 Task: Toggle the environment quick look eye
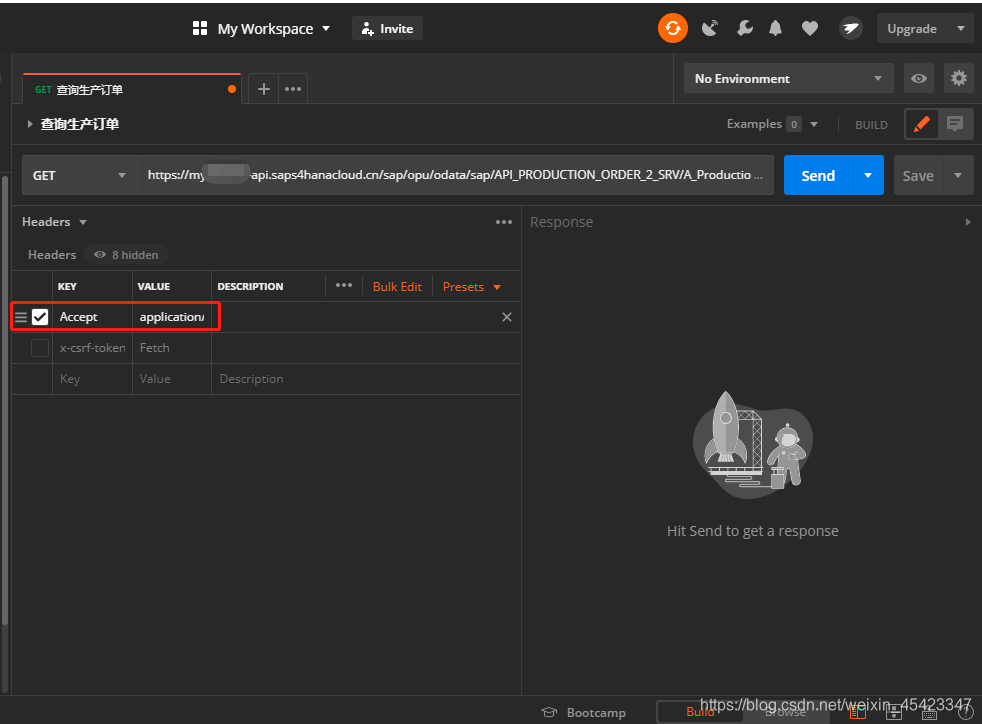[919, 78]
